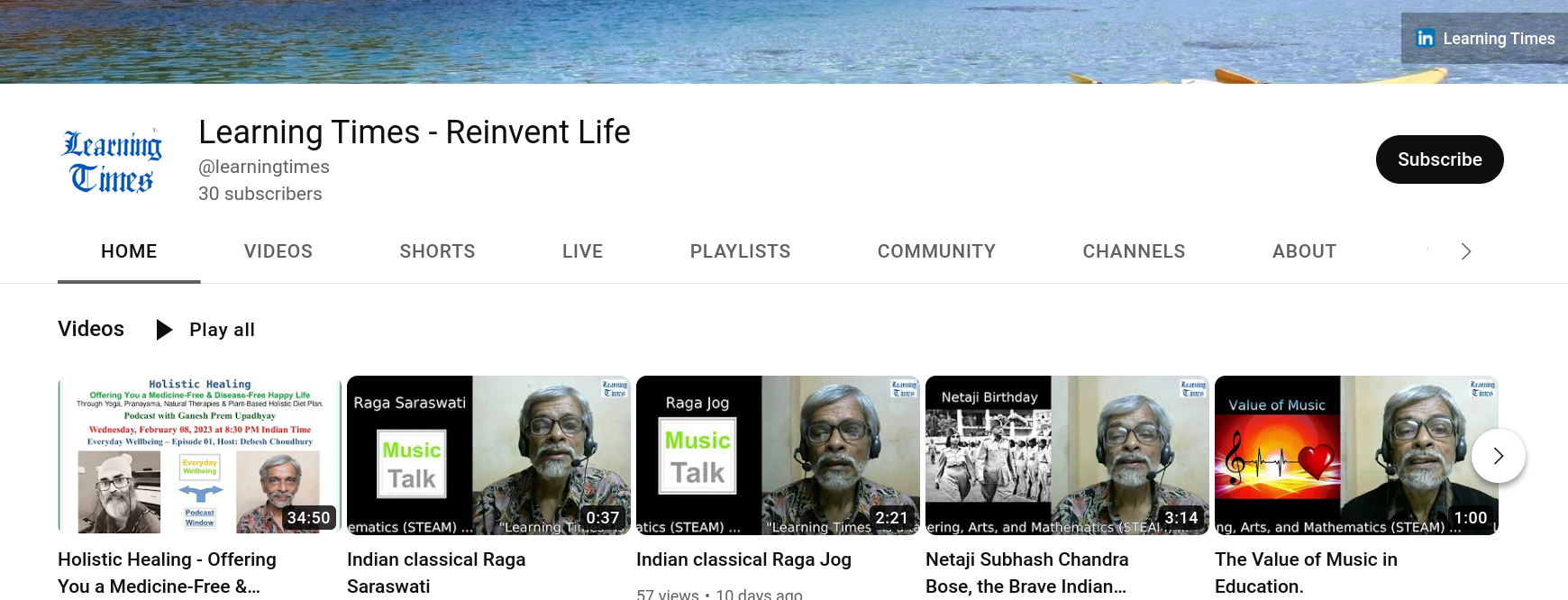Viewport: 1568px width, 600px height.
Task: Click the Videos section heading
Action: (x=91, y=329)
